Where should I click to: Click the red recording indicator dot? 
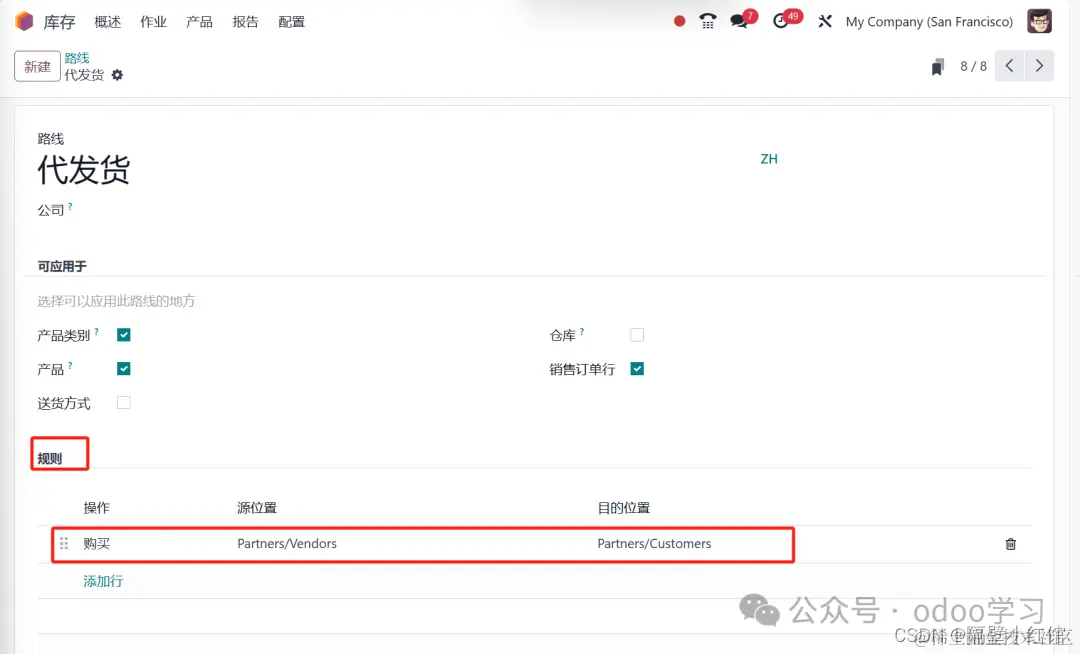(x=679, y=21)
